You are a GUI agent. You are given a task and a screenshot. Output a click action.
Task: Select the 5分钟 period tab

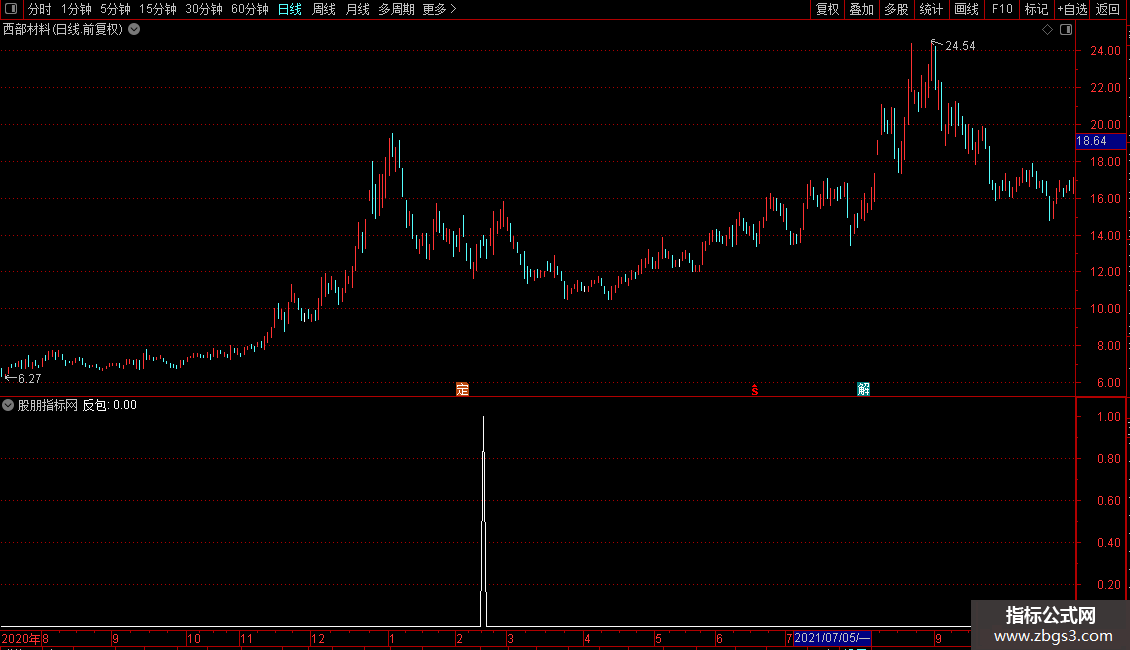[x=115, y=9]
